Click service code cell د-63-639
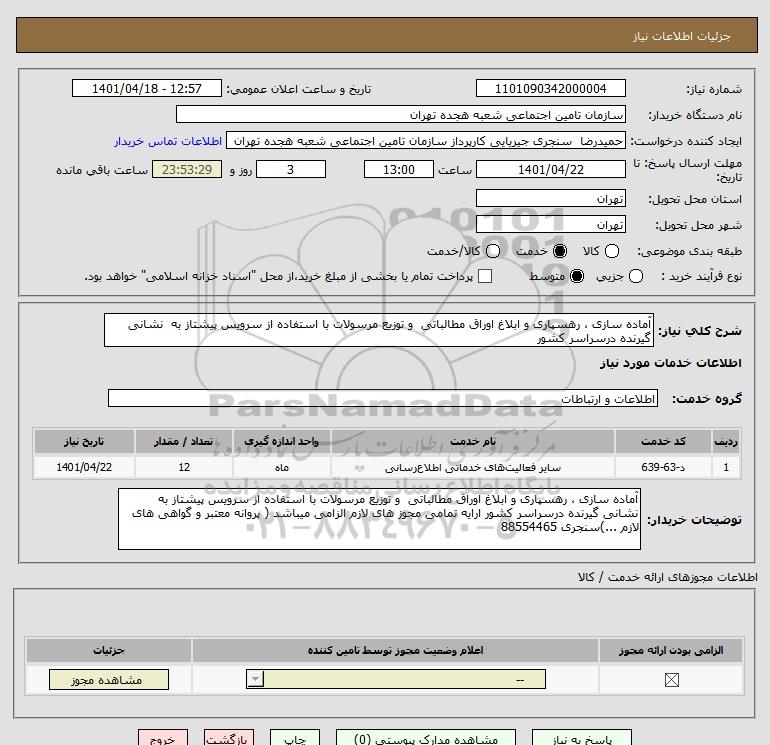The image size is (770, 745). point(663,467)
